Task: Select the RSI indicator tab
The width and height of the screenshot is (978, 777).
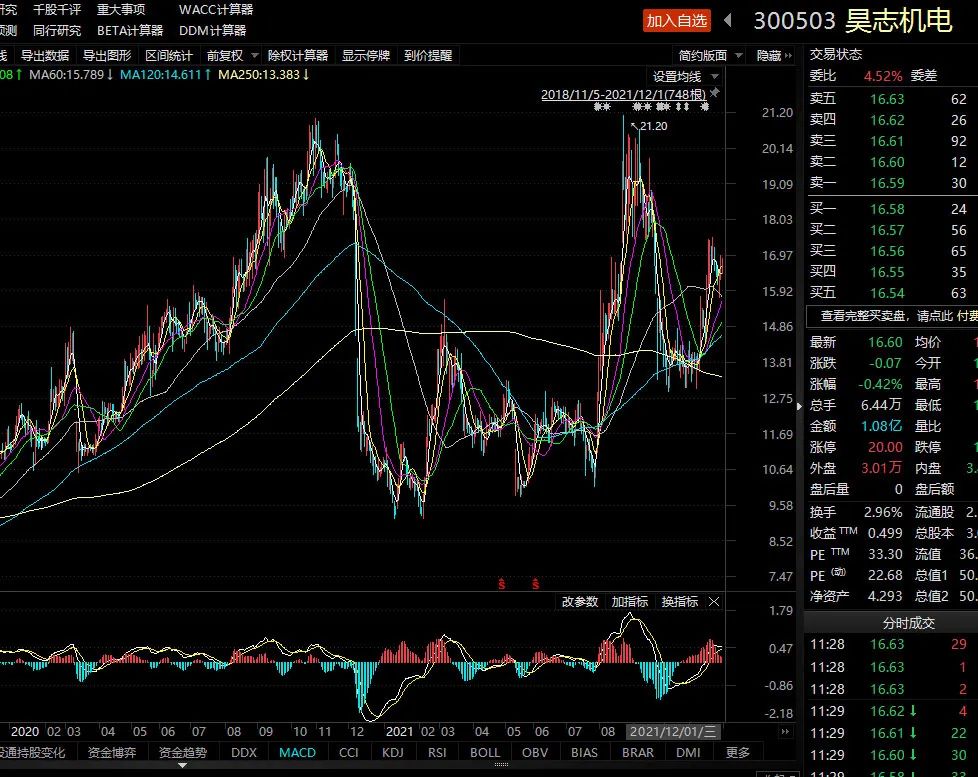Action: [x=437, y=753]
